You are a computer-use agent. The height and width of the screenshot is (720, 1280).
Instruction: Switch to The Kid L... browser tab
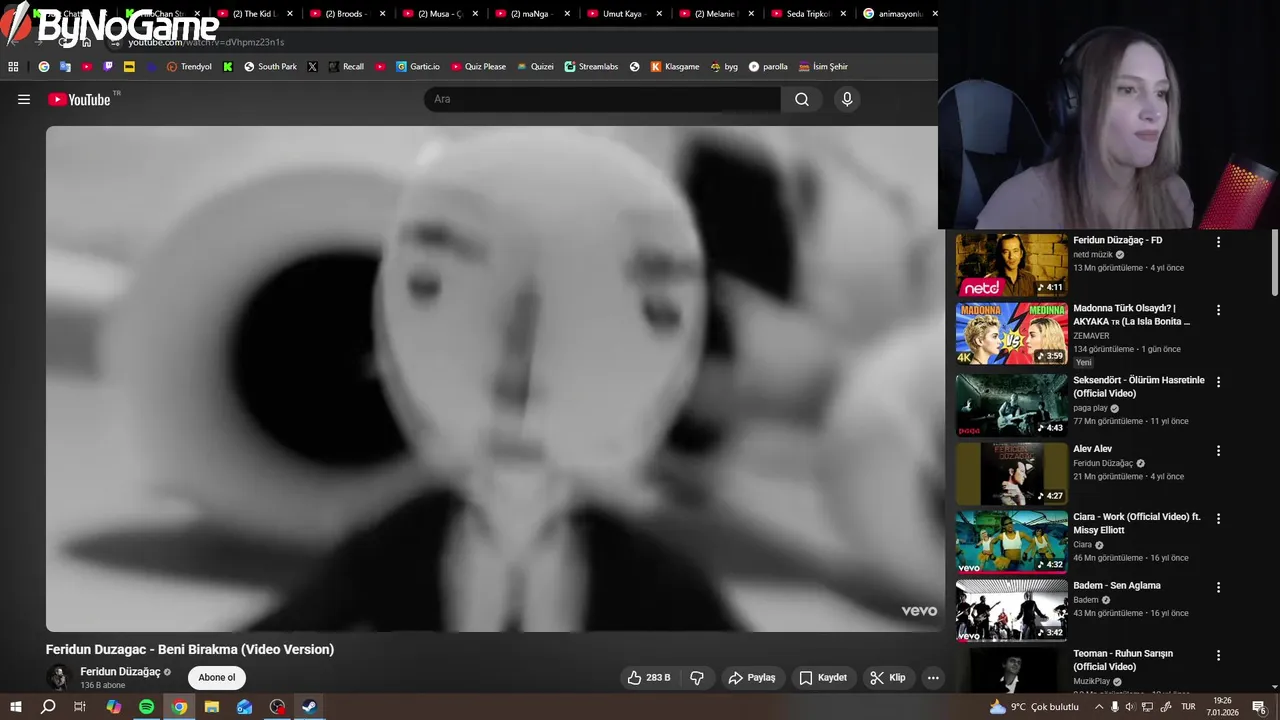255,14
